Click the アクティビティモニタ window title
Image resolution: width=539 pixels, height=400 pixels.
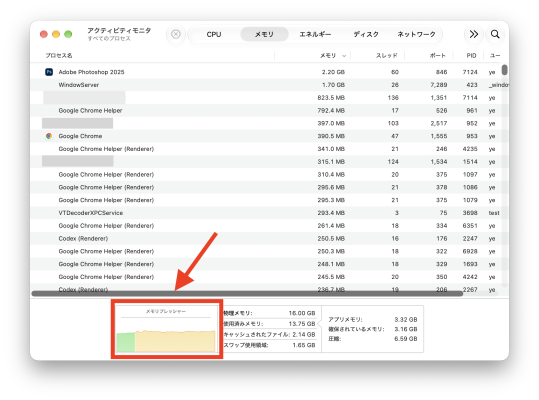pos(119,31)
